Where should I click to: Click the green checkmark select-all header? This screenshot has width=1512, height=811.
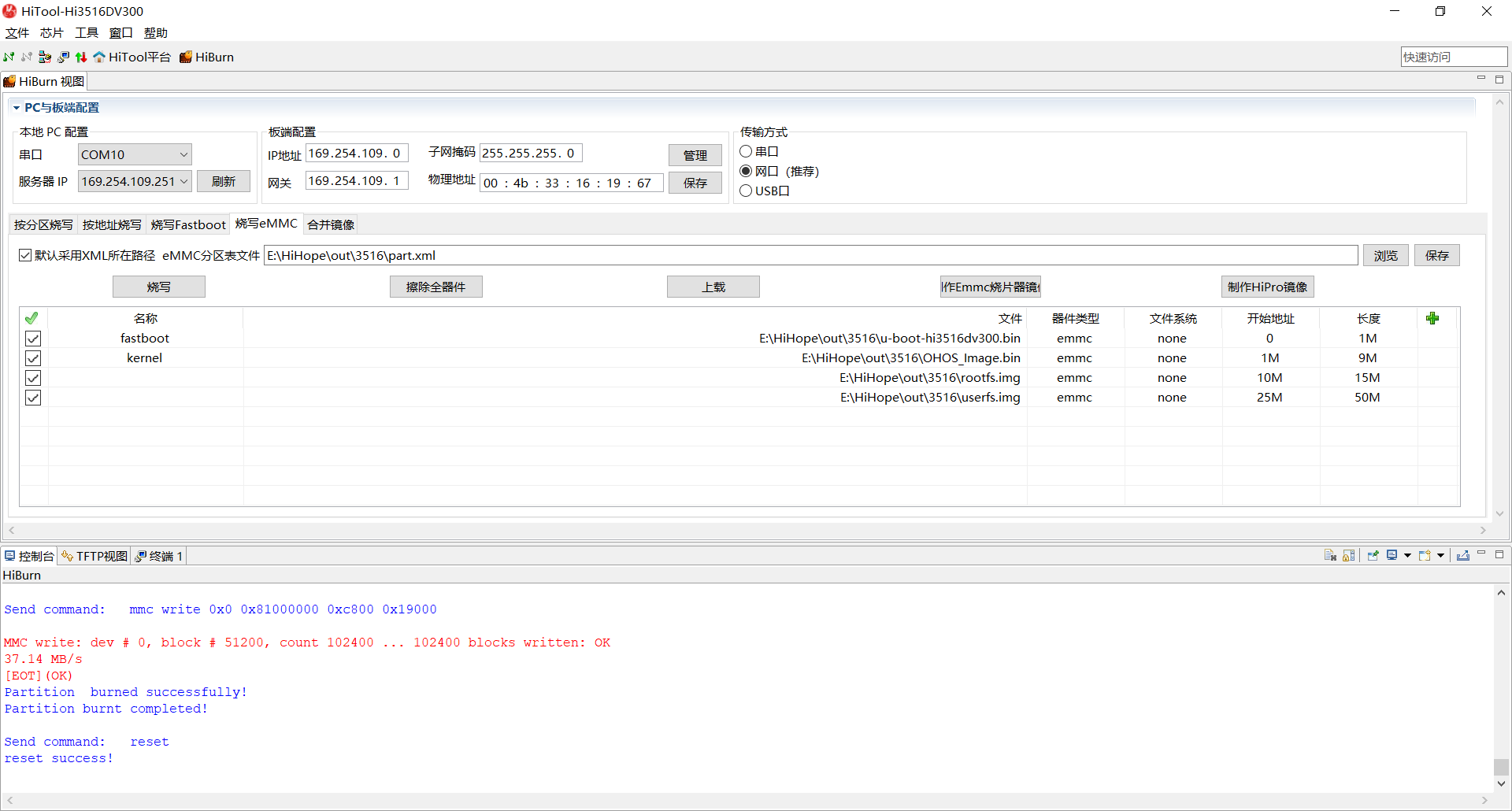[x=31, y=318]
